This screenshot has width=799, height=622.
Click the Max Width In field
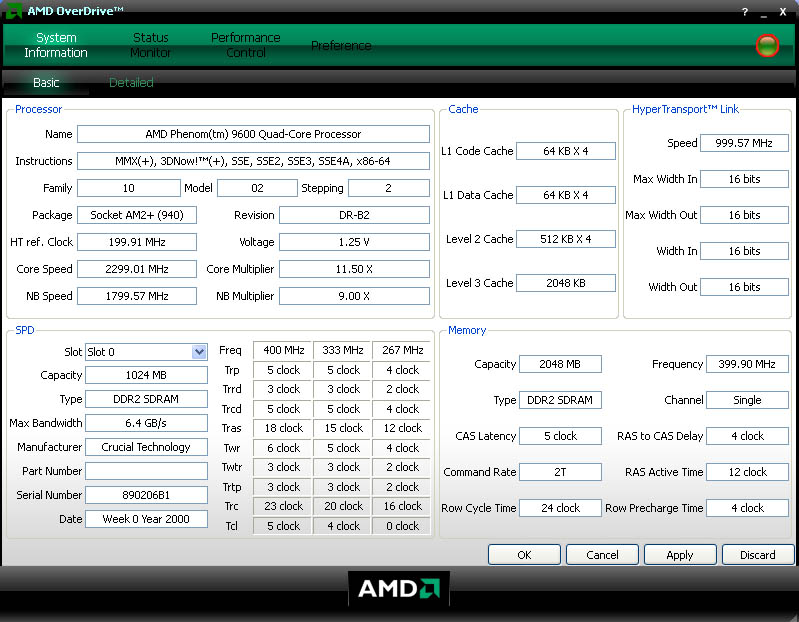tap(744, 179)
